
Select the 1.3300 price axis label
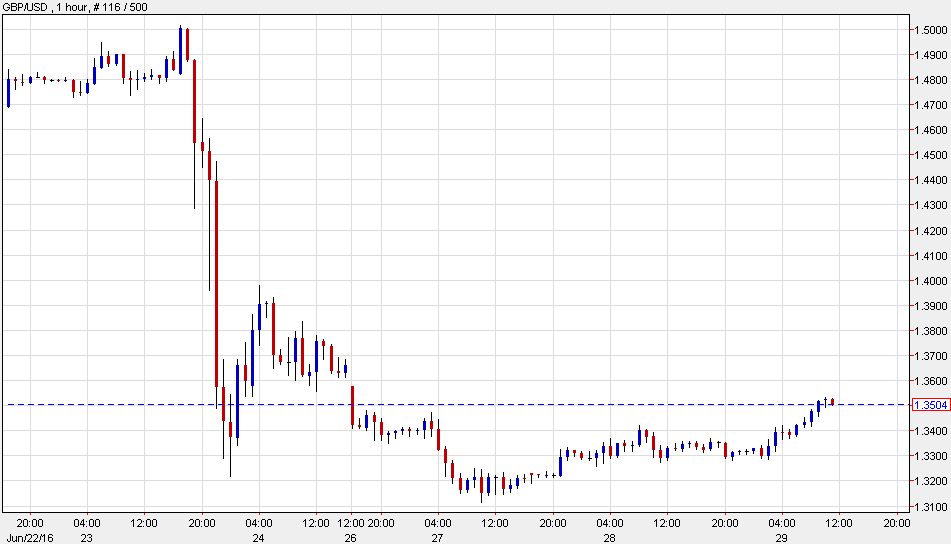pyautogui.click(x=931, y=456)
